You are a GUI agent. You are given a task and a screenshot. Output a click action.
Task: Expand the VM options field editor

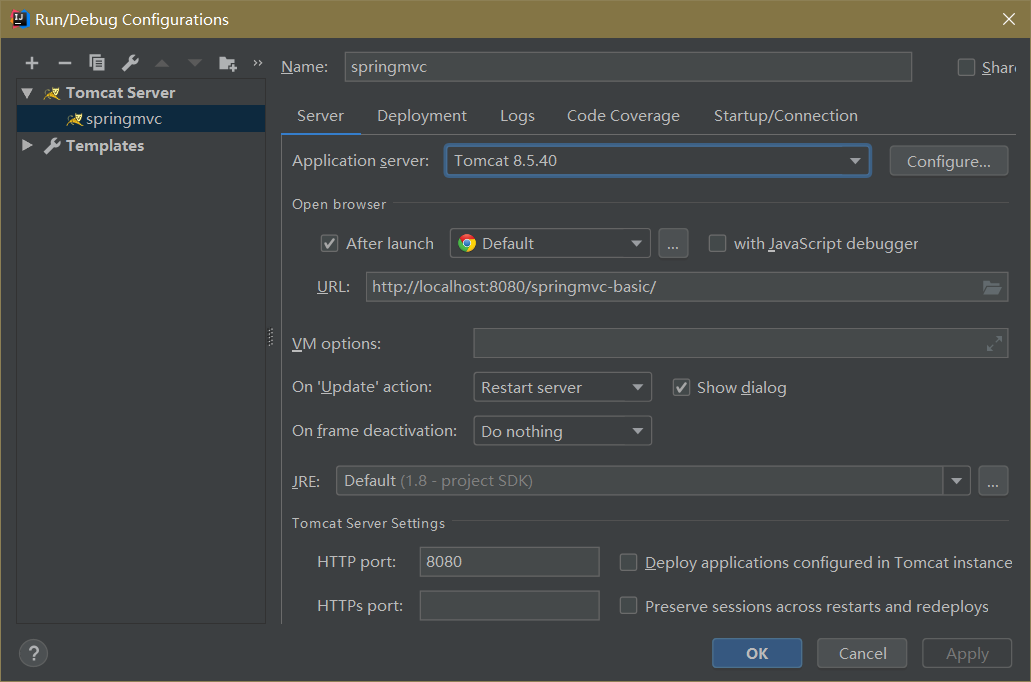[x=994, y=343]
